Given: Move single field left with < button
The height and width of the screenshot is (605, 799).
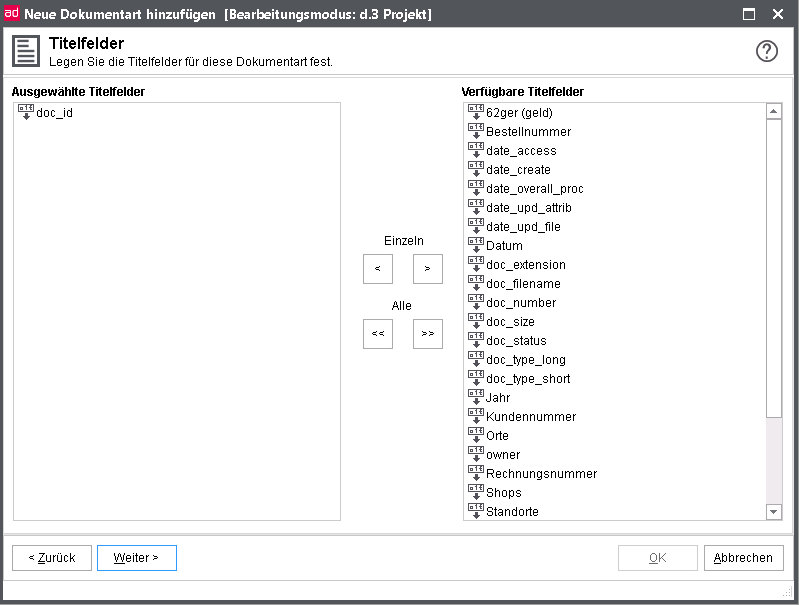Looking at the screenshot, I should [x=377, y=269].
